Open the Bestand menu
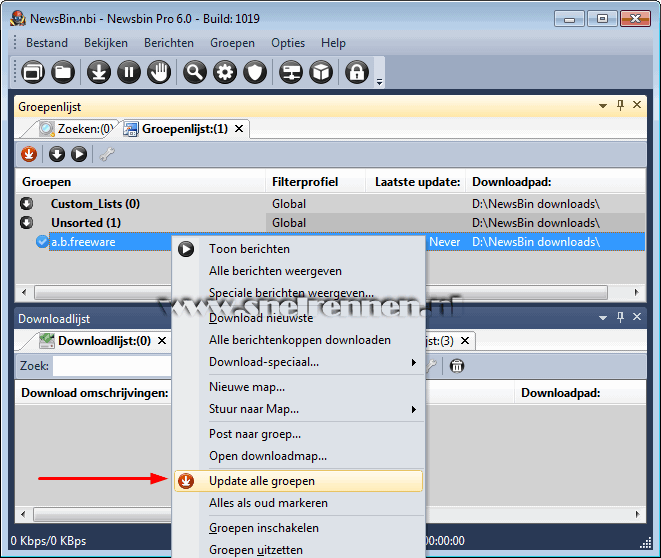This screenshot has height=558, width=661. (x=47, y=43)
